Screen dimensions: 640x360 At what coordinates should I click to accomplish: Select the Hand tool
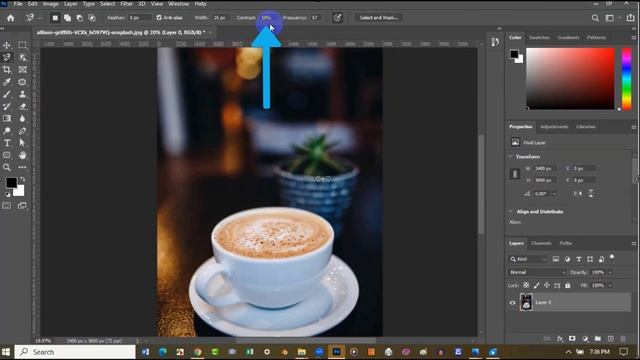22,155
